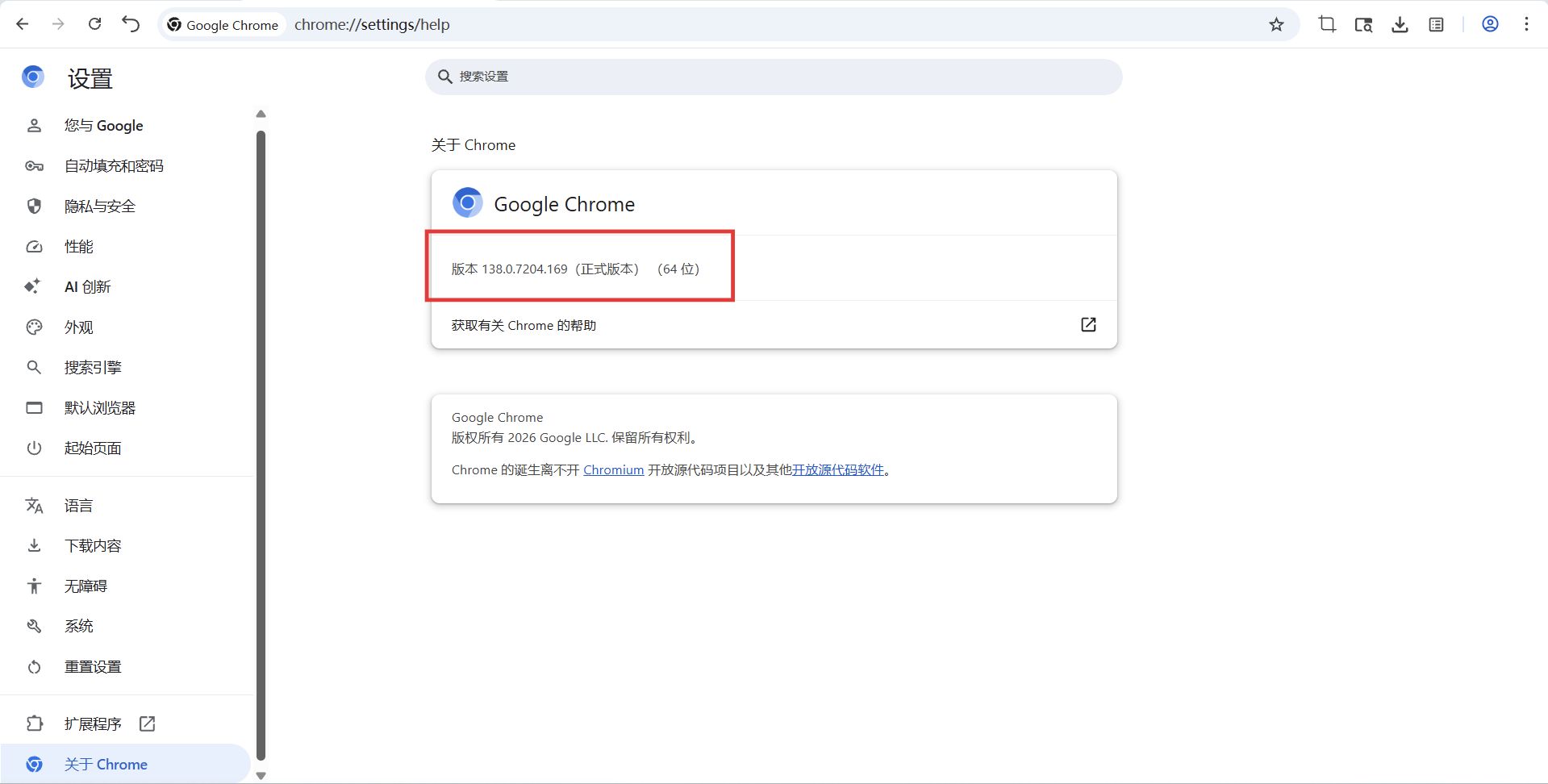This screenshot has height=784, width=1548.
Task: Open the user profile icon
Action: click(1490, 24)
